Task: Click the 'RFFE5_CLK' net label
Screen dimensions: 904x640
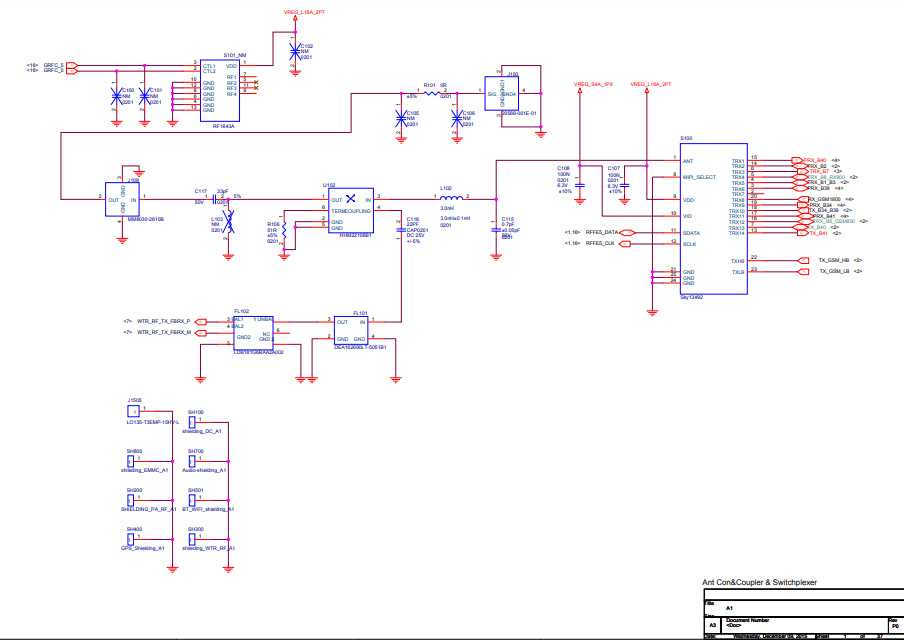Action: 600,243
